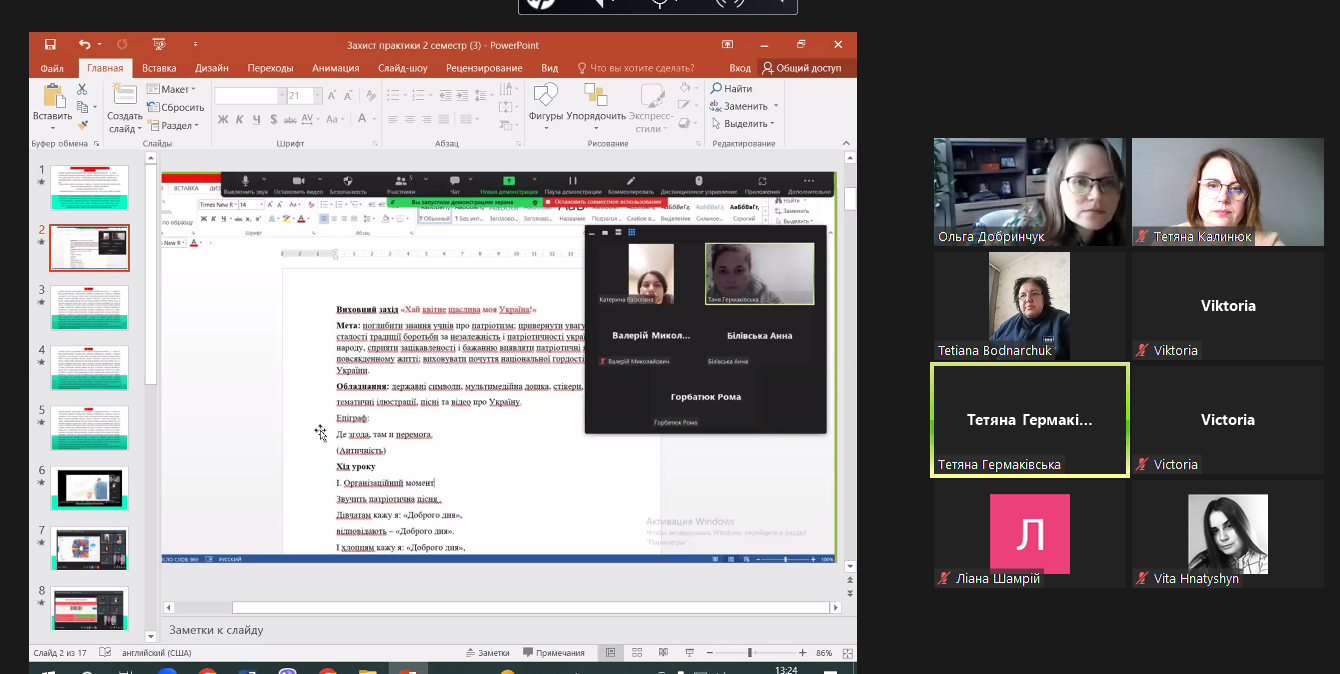Viewport: 1340px width, 674px height.
Task: Click the Cut scissors icon
Action: [x=82, y=89]
